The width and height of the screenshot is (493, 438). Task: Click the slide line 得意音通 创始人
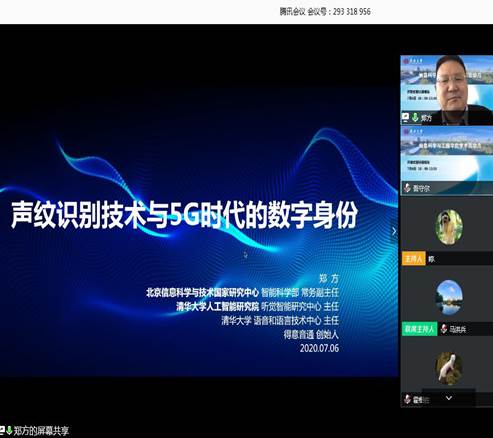[311, 334]
